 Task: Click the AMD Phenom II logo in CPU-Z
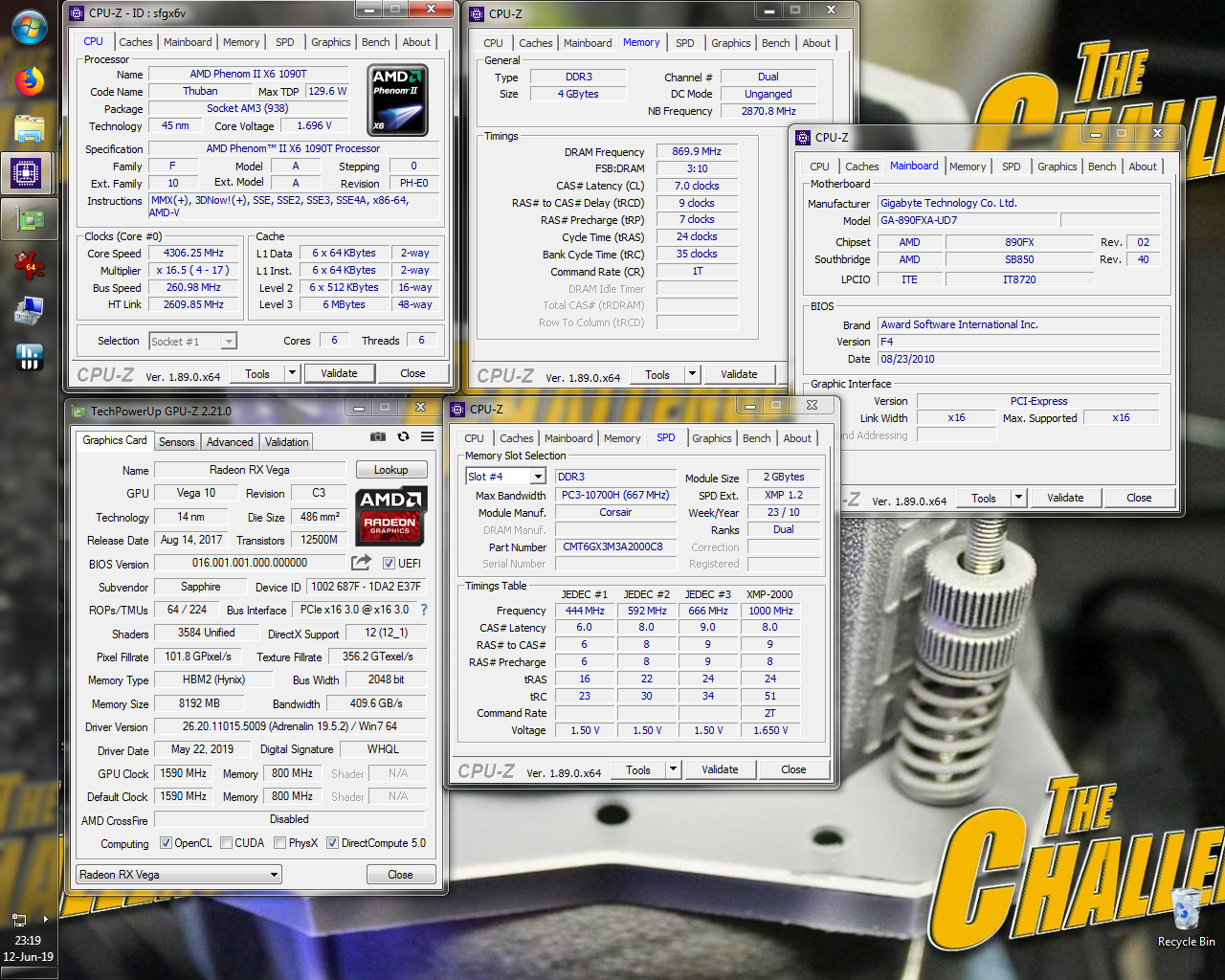(398, 100)
